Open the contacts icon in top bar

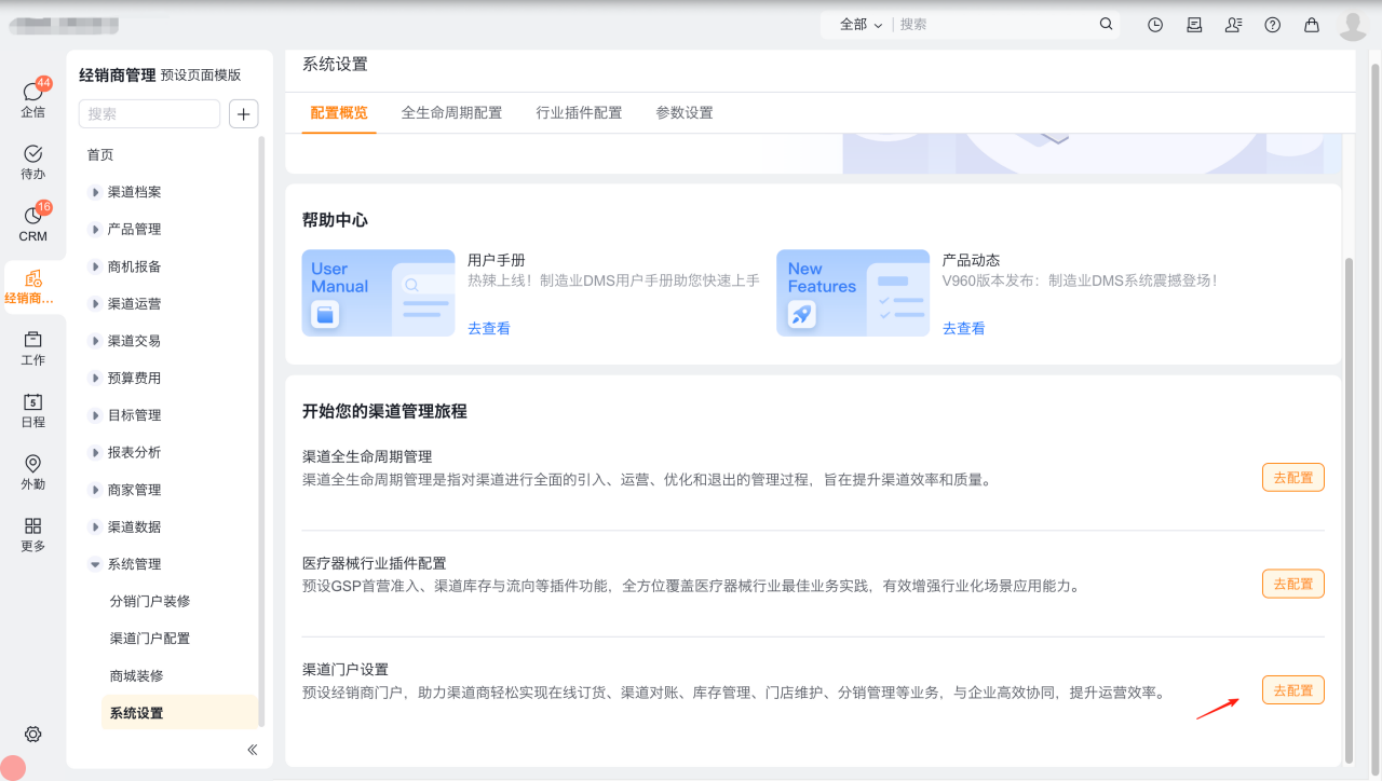[x=1233, y=25]
